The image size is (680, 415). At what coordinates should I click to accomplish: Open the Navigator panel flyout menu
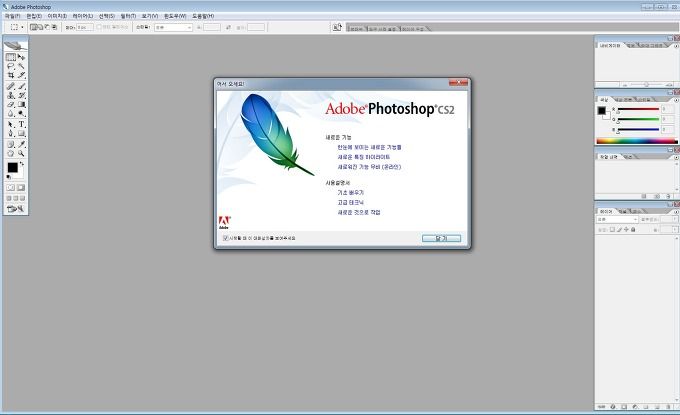pos(676,46)
